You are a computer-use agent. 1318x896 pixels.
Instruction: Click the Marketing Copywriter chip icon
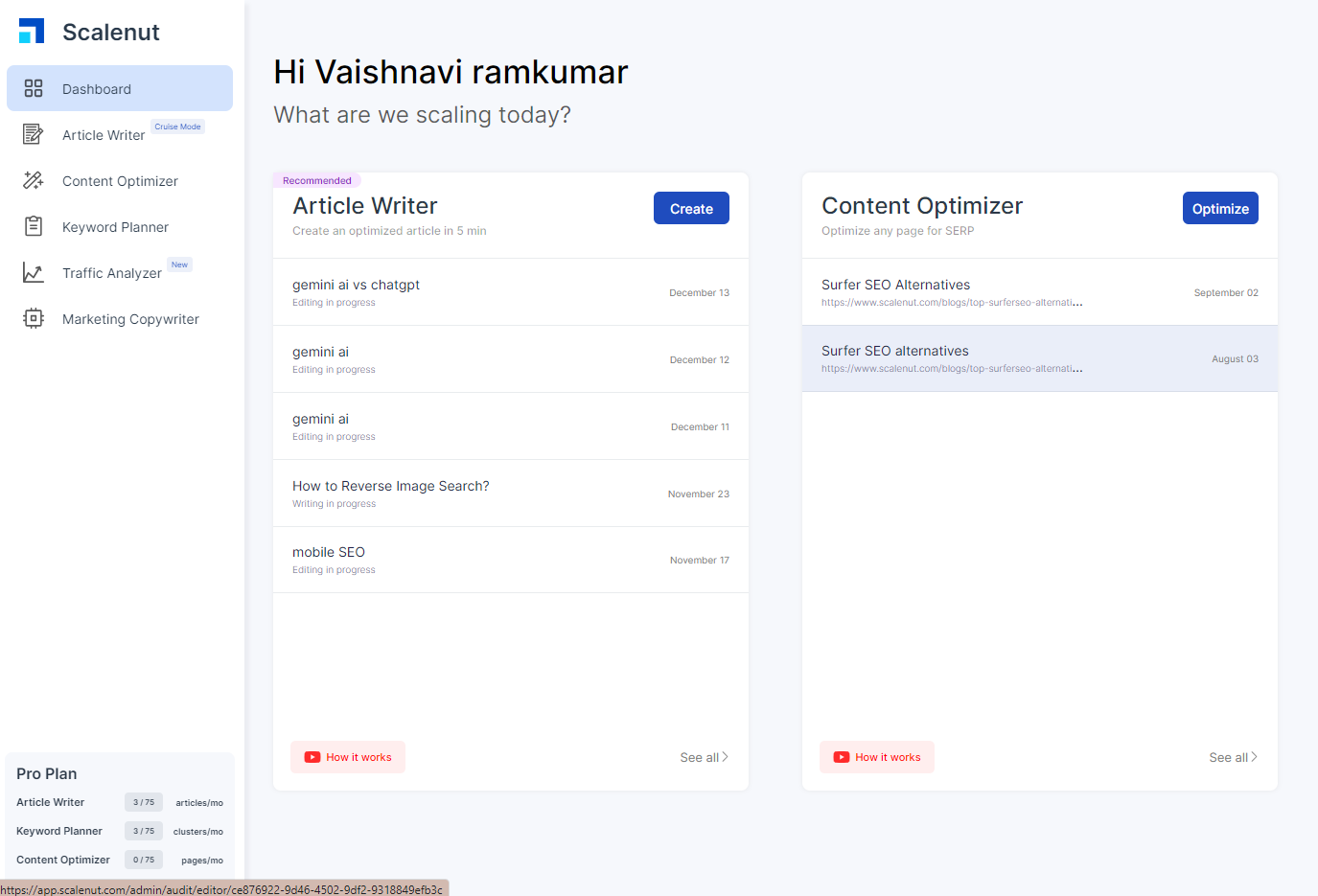point(34,318)
